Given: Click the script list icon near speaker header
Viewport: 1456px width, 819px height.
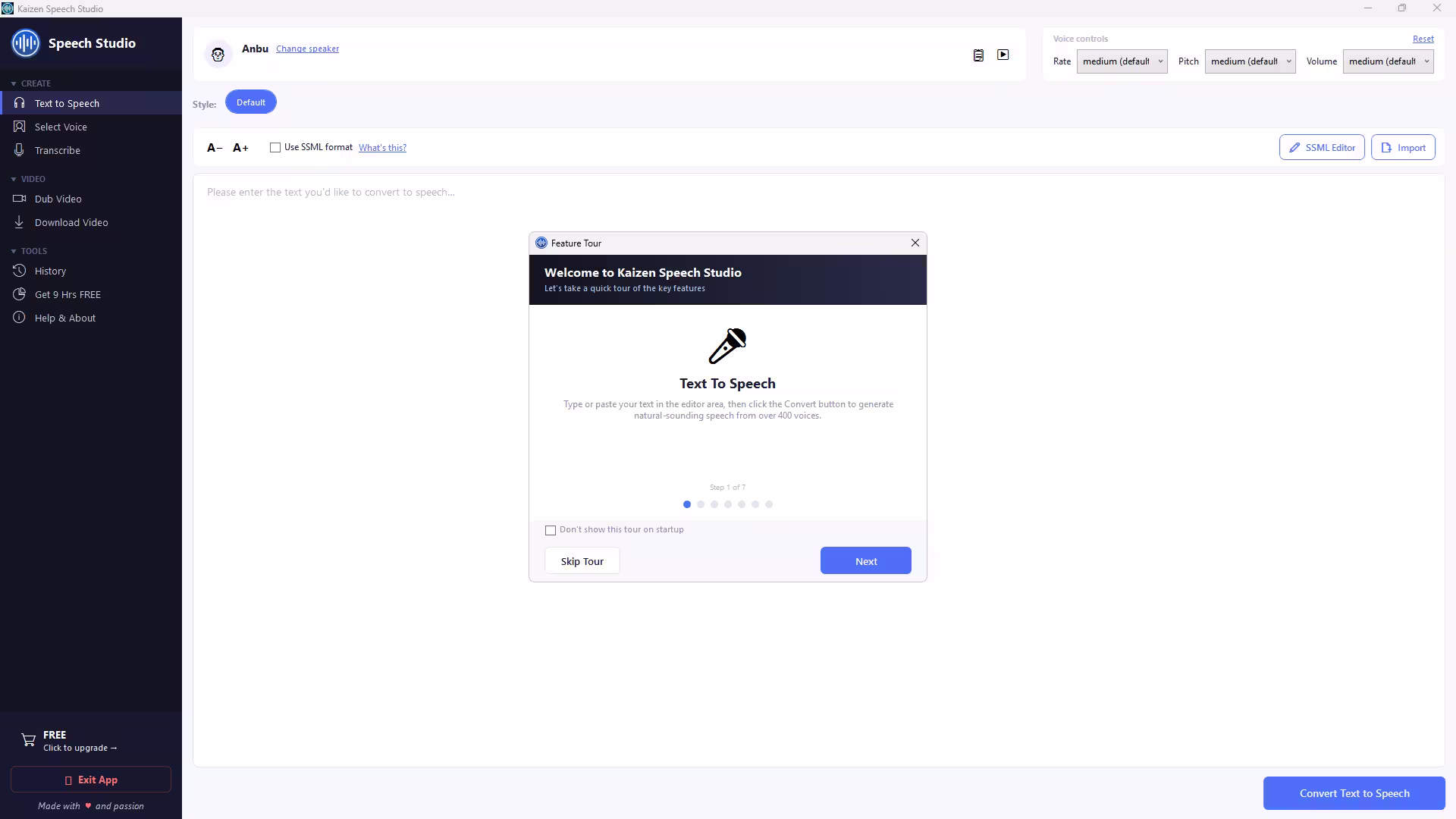Looking at the screenshot, I should point(978,55).
